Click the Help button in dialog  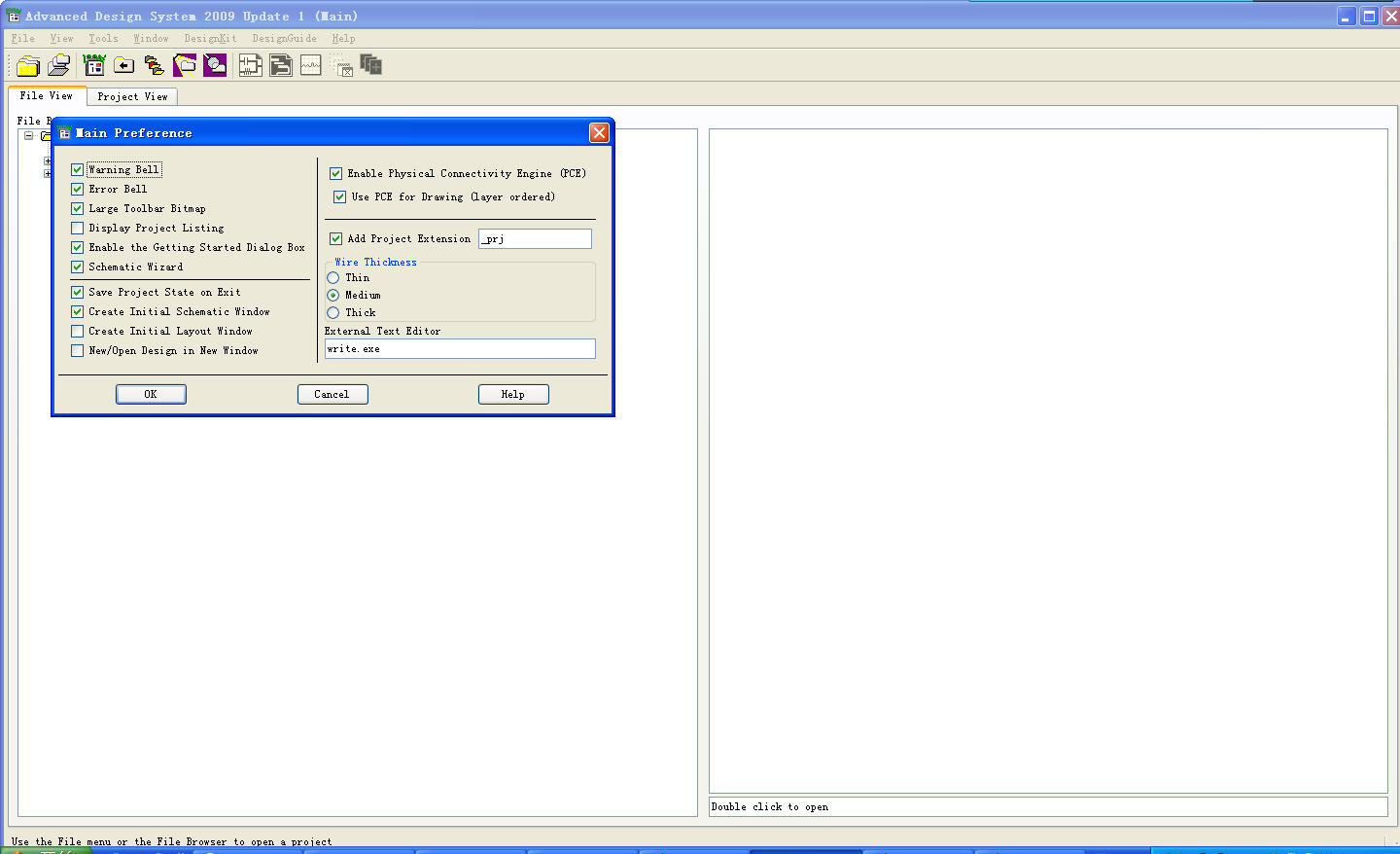pos(513,394)
